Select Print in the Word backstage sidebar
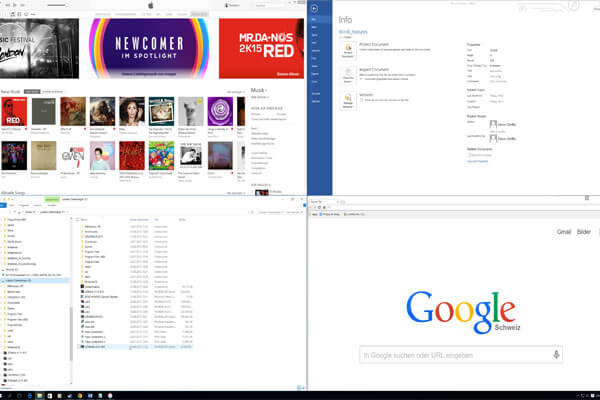The height and width of the screenshot is (400, 600). click(319, 58)
